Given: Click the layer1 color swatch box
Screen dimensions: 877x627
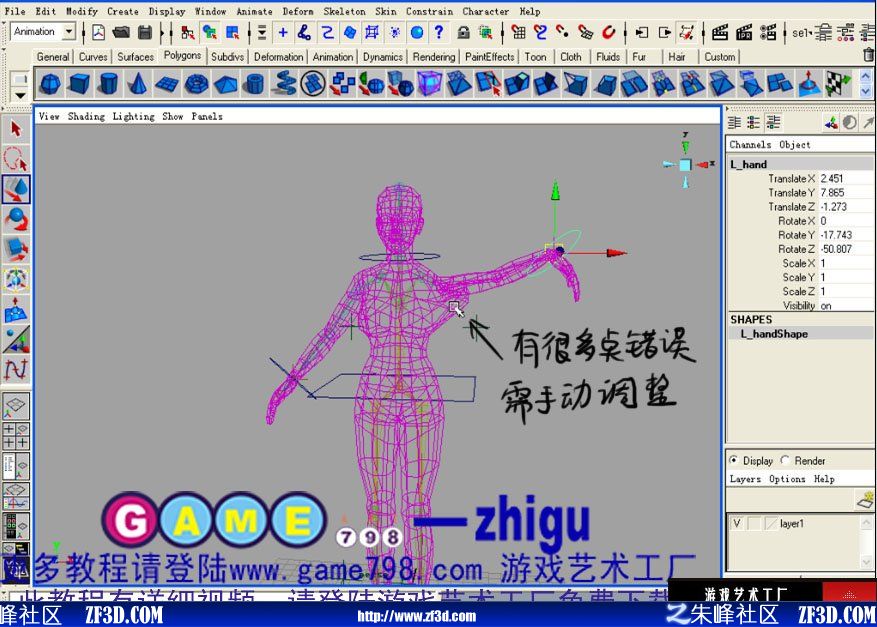Looking at the screenshot, I should click(771, 524).
